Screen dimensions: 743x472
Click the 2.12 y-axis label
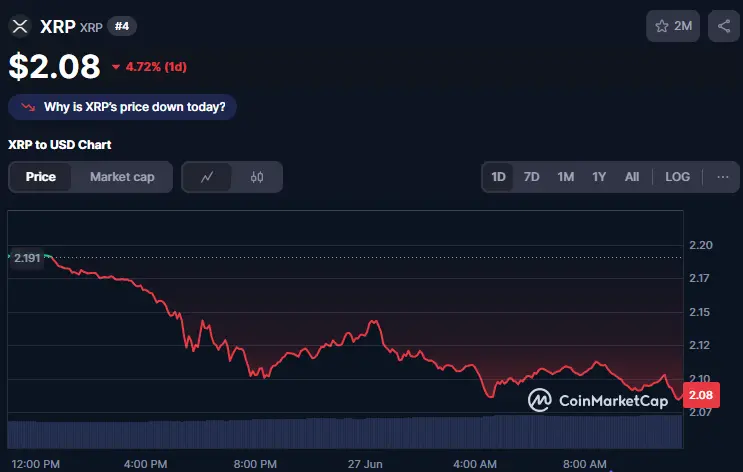click(699, 345)
